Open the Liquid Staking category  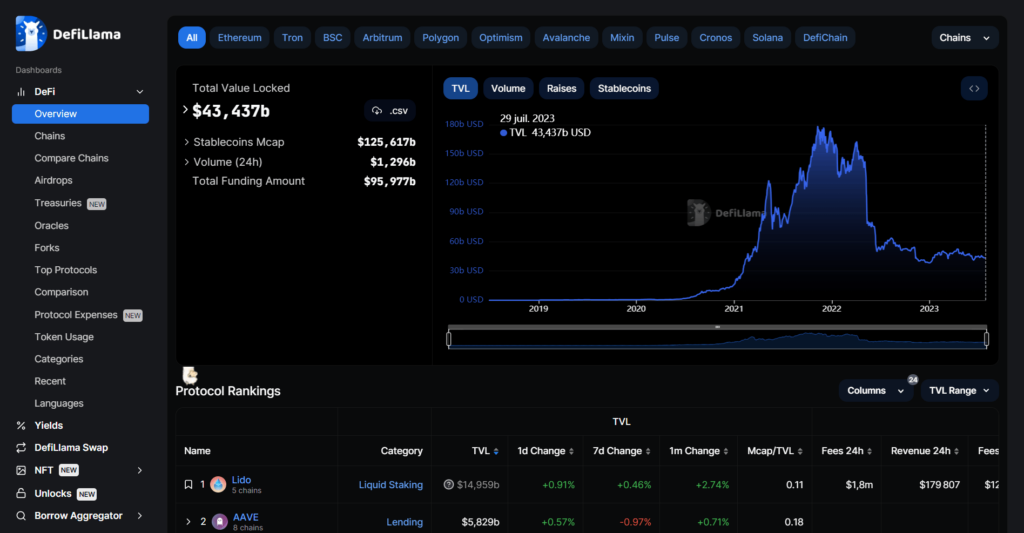pos(391,485)
